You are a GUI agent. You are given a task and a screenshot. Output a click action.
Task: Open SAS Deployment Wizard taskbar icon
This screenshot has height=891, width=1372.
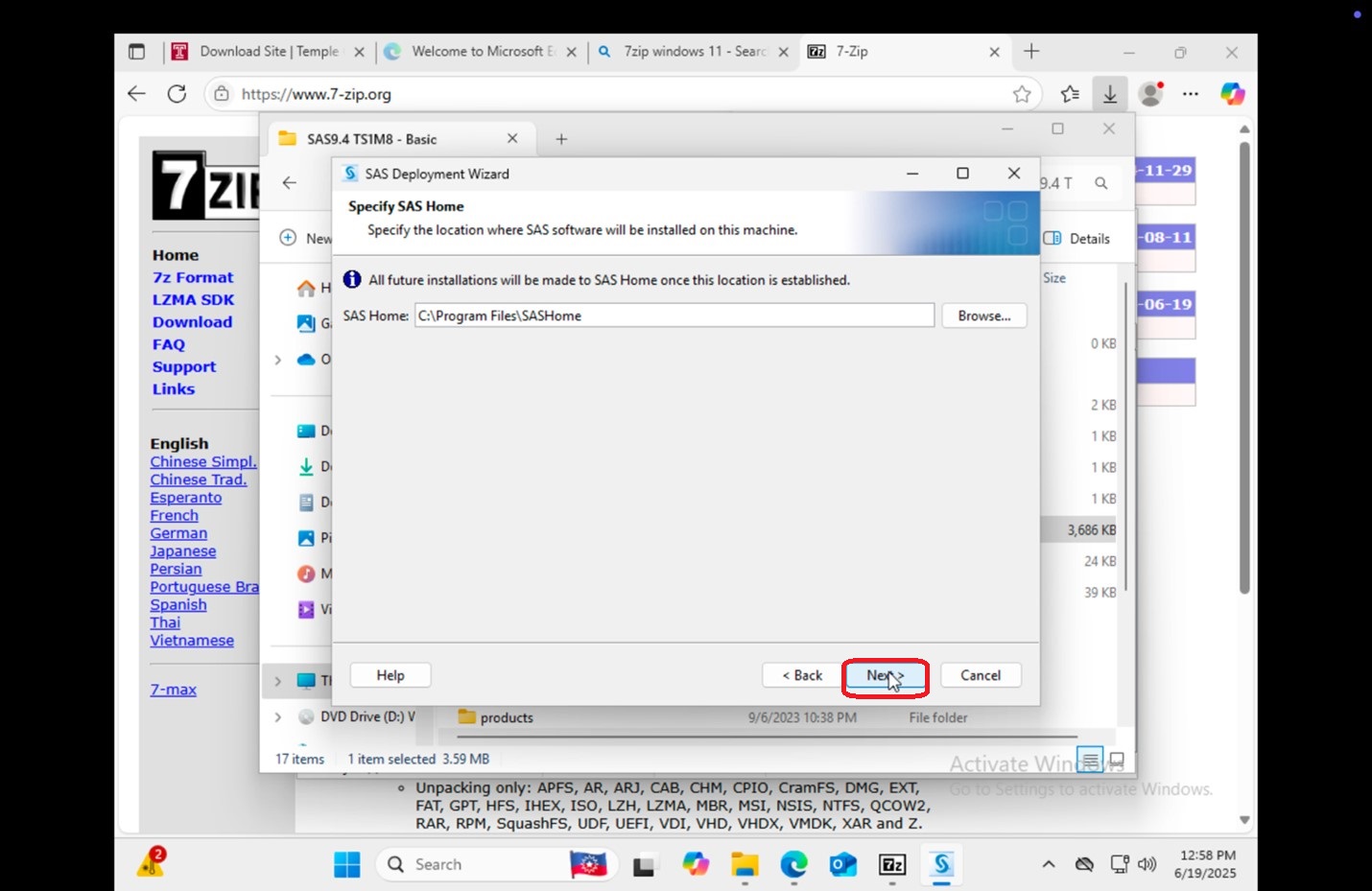pos(941,864)
